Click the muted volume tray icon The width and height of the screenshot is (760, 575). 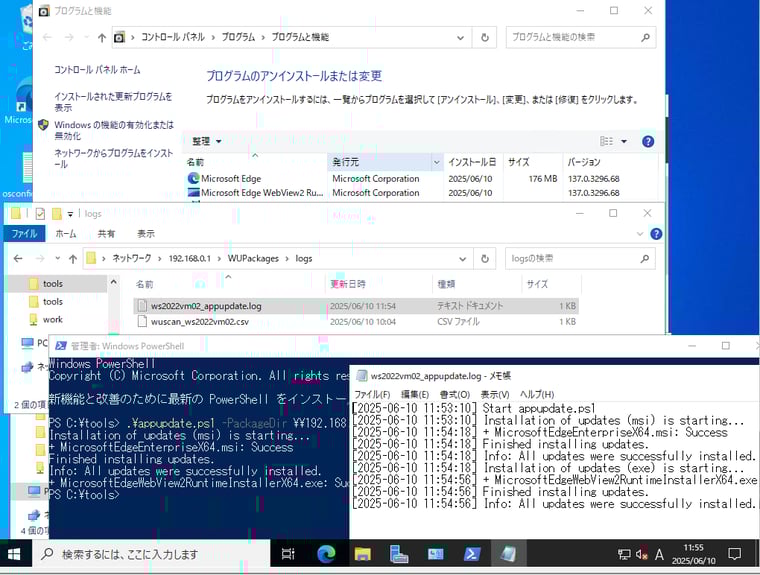tap(641, 554)
